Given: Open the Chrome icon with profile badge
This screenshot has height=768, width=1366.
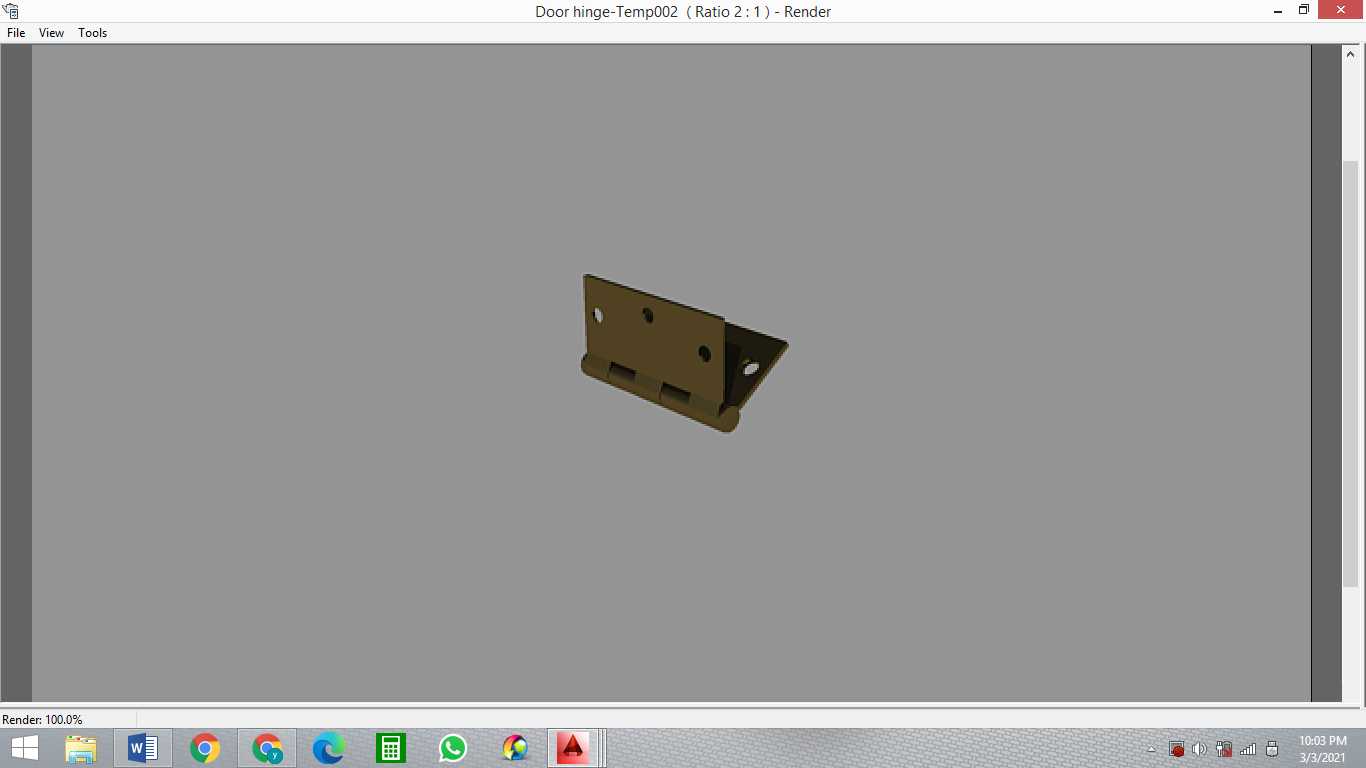Looking at the screenshot, I should (267, 748).
